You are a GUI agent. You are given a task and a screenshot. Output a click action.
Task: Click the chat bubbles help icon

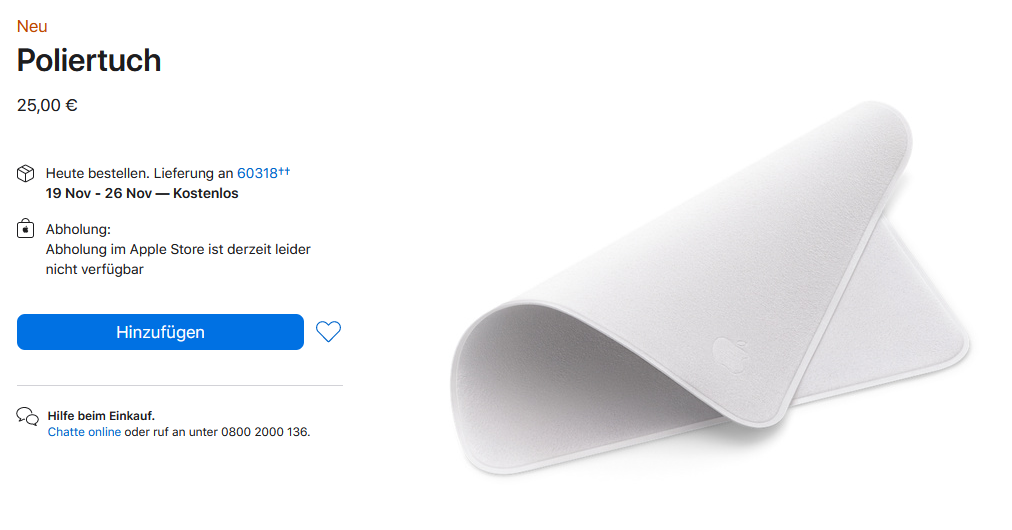point(28,416)
